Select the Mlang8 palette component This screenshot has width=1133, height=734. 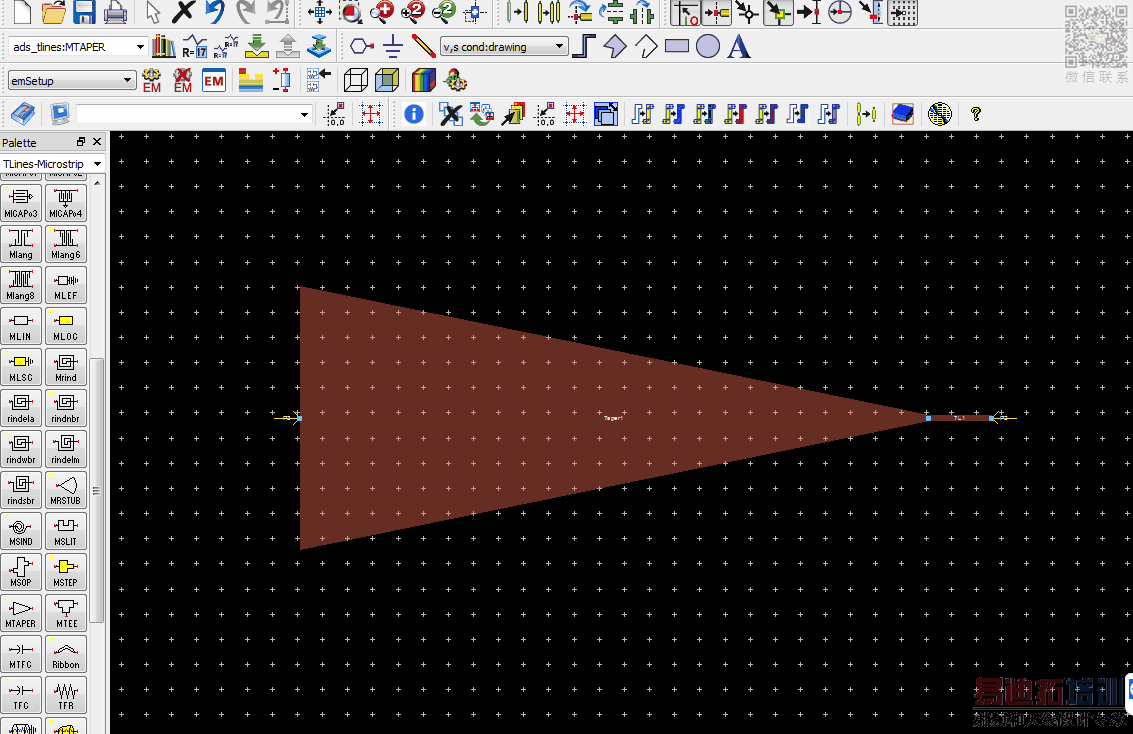pyautogui.click(x=21, y=285)
